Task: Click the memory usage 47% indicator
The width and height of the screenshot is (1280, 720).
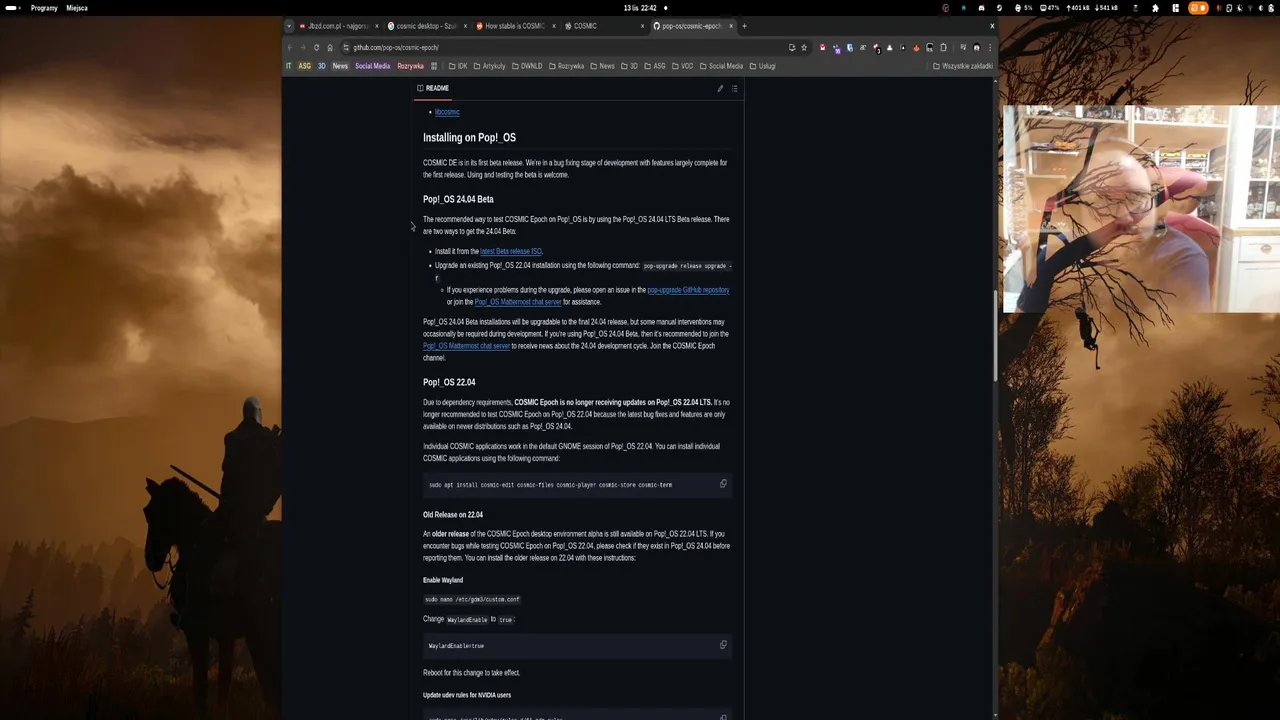Action: tap(1050, 8)
